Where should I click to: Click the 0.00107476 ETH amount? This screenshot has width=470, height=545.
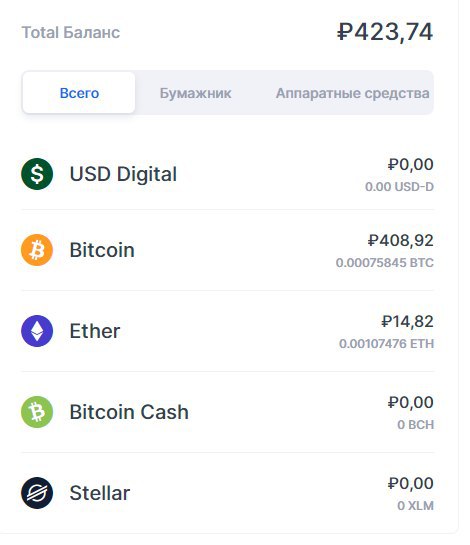[x=387, y=344]
